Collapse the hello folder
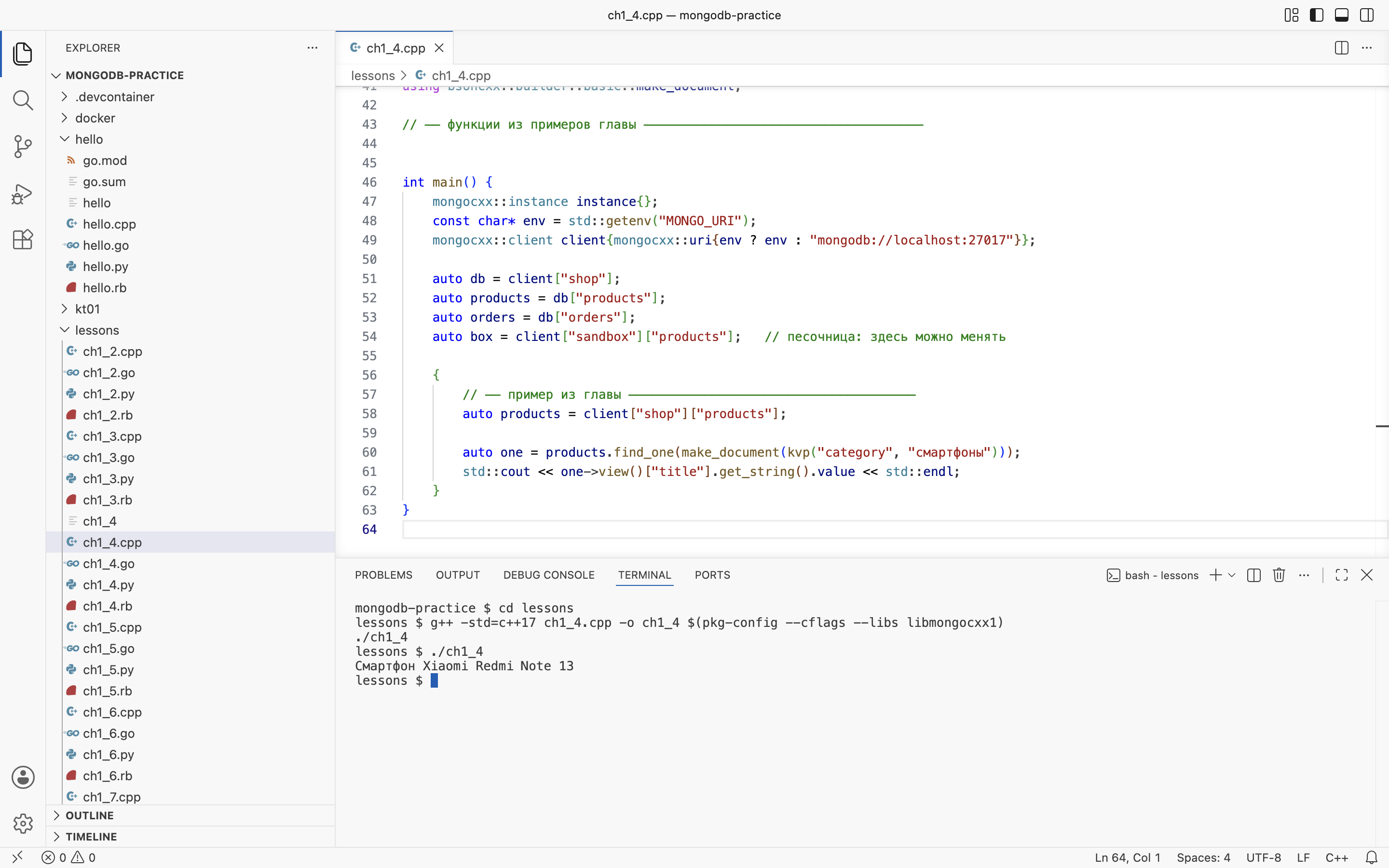 click(x=191, y=139)
